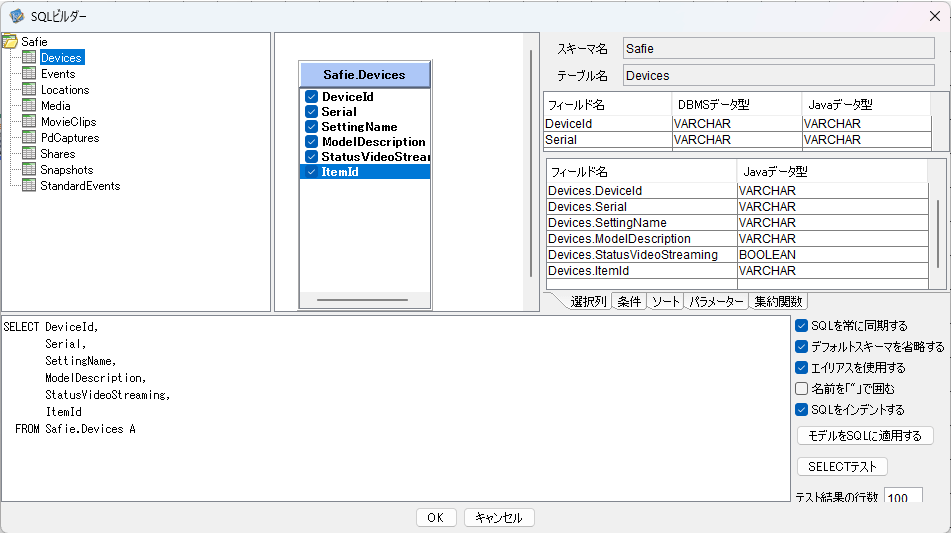Toggle SQLを常に同期する checkbox
951x533 pixels.
point(802,326)
